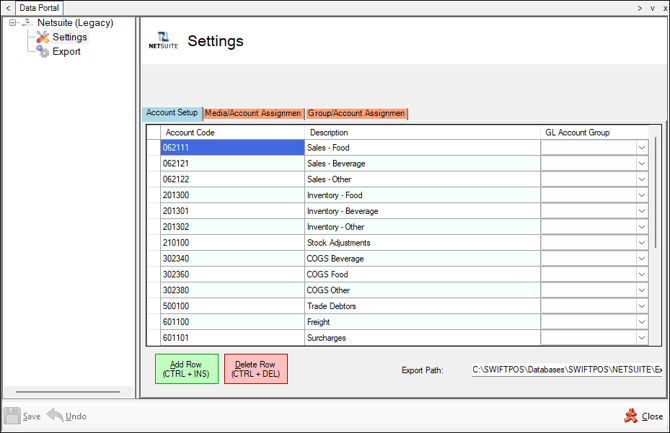Click the Netsuite (Legacy) node icon
Screen dimensions: 670x433
pos(27,23)
